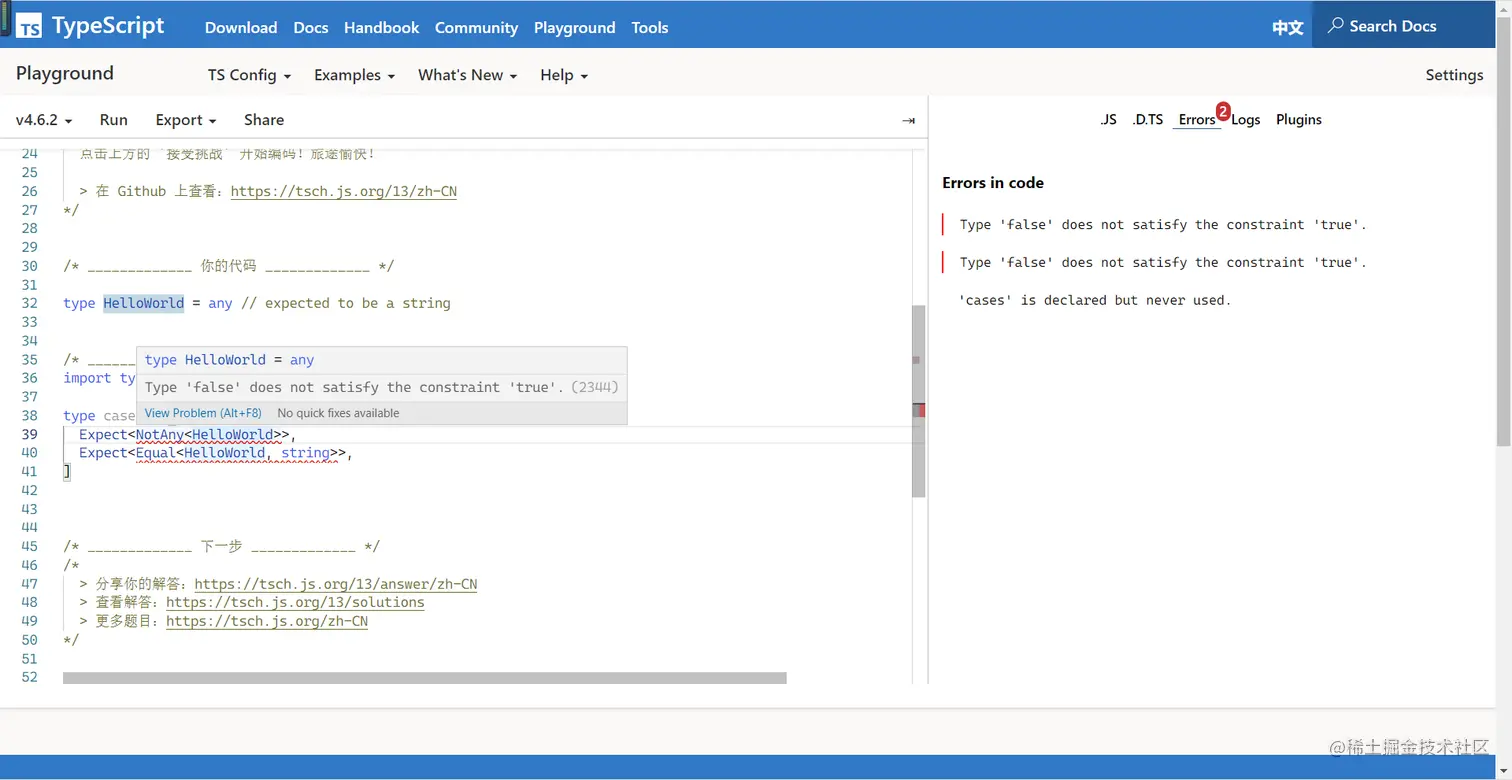1512x780 pixels.
Task: Switch language to 中文
Action: tap(1288, 27)
